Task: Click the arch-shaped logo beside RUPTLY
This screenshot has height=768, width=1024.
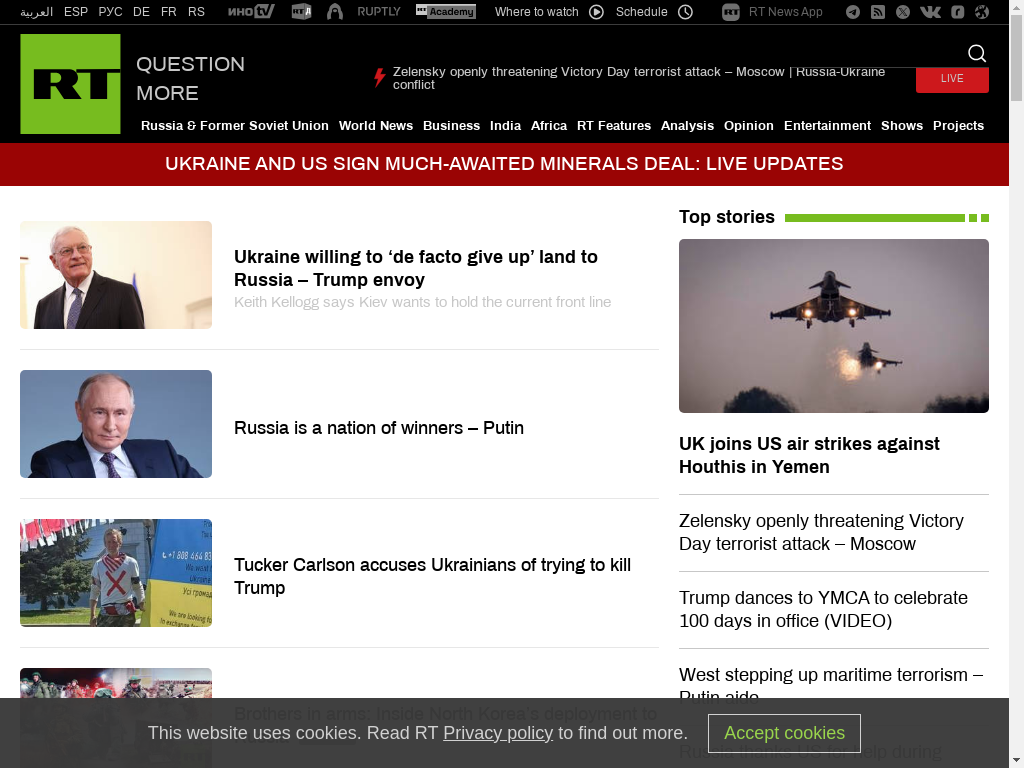Action: (x=334, y=12)
